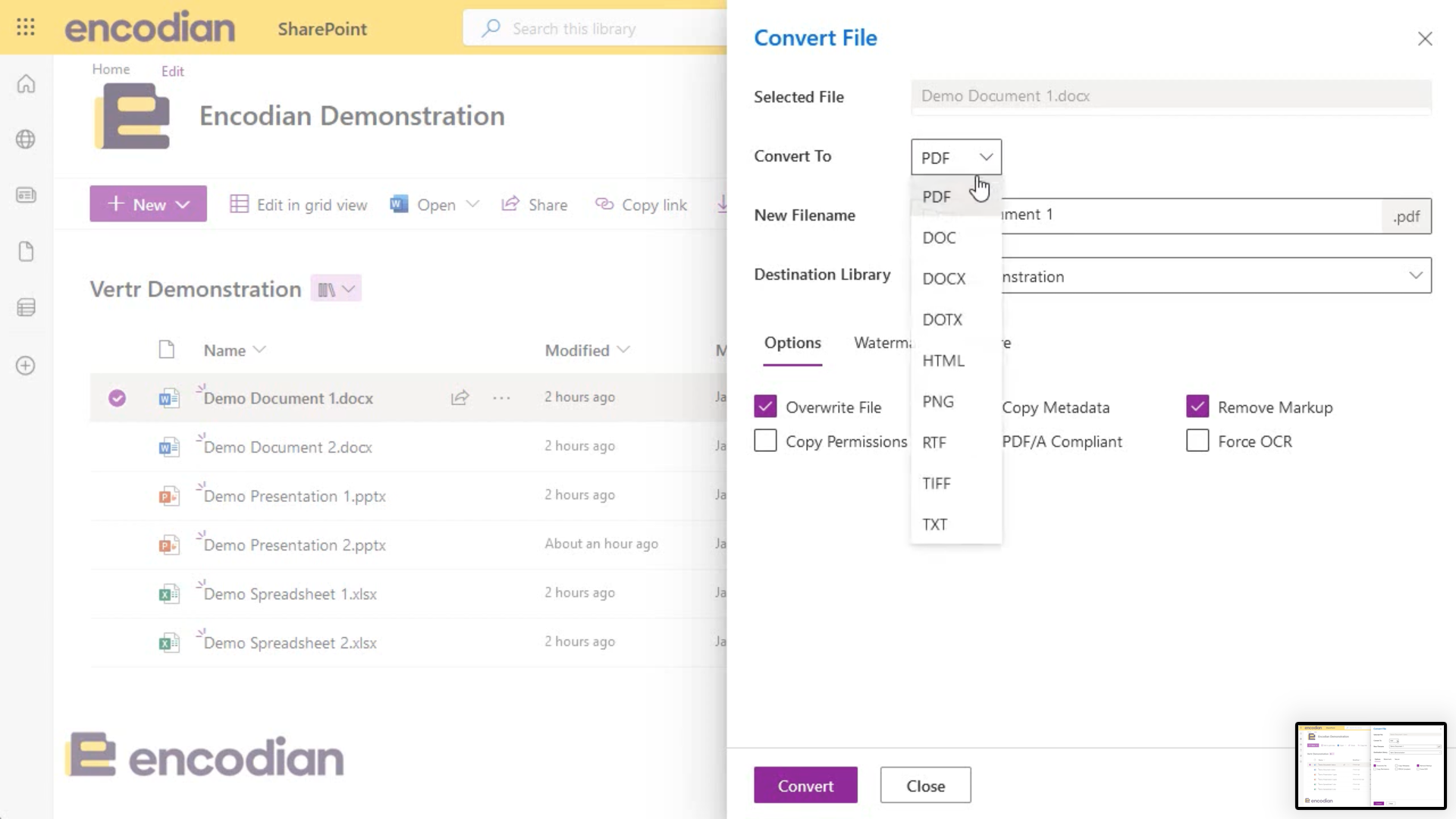This screenshot has height=819, width=1456.
Task: Click the Encodian Demonstration site title
Action: [x=352, y=116]
